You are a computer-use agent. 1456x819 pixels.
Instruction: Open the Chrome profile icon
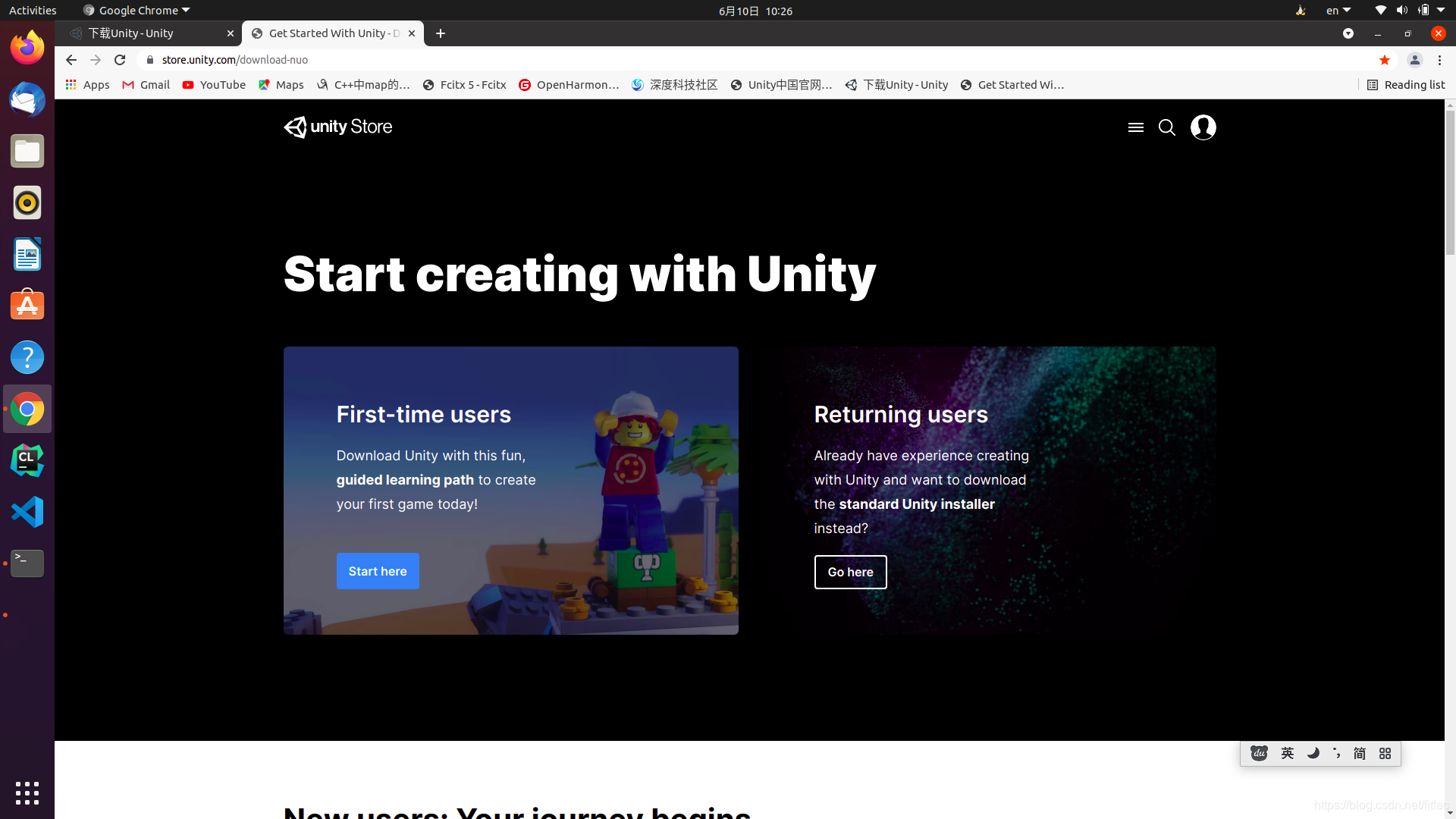pyautogui.click(x=1414, y=60)
